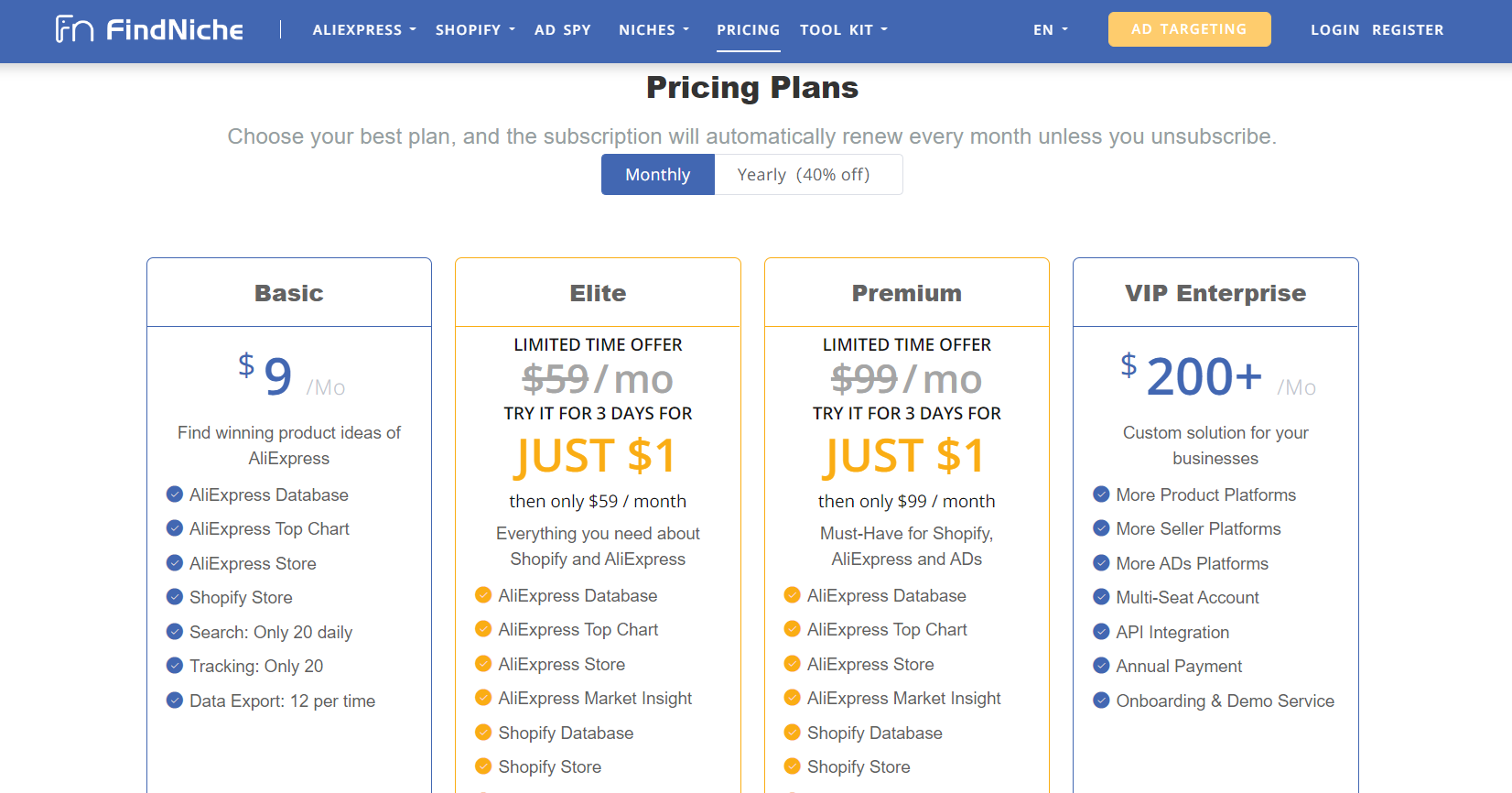
Task: Click the Ad Targeting button
Action: [1189, 29]
